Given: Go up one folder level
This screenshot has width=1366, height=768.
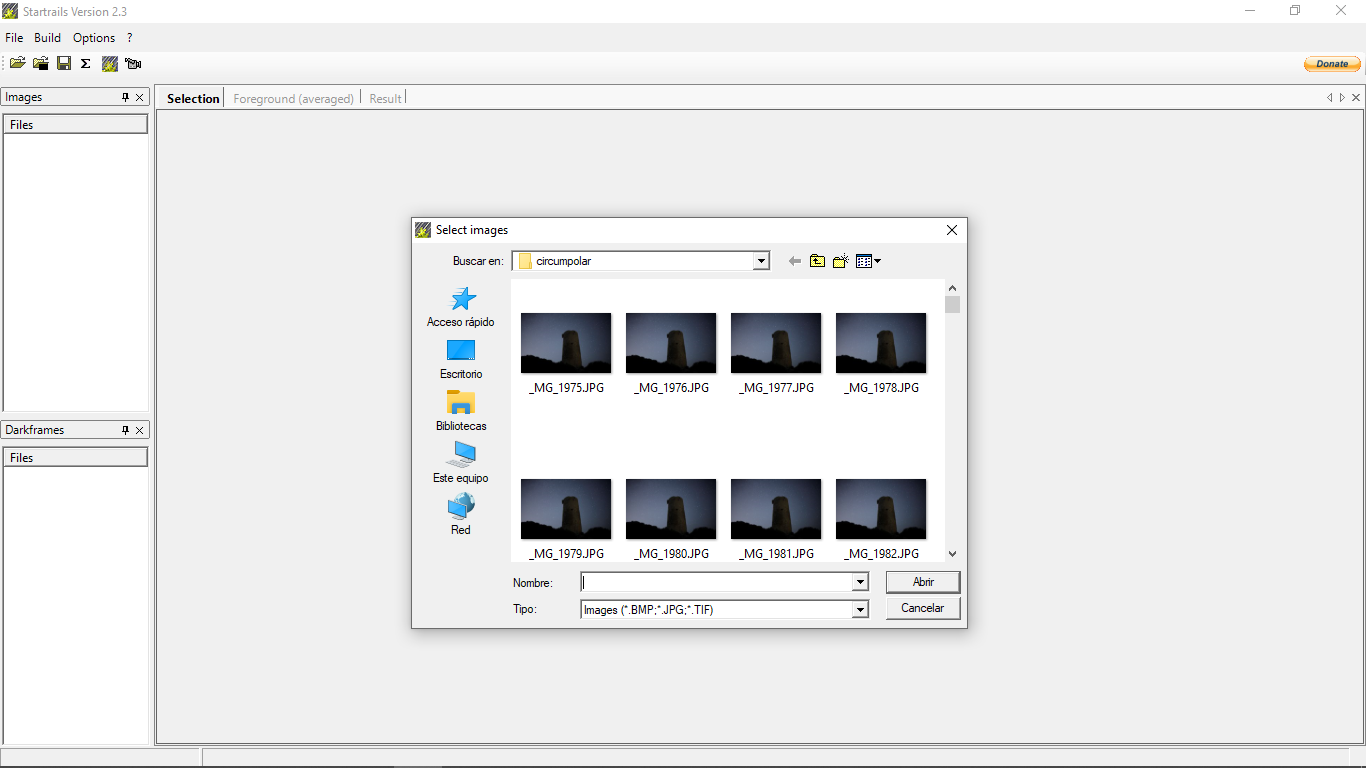Looking at the screenshot, I should click(817, 261).
